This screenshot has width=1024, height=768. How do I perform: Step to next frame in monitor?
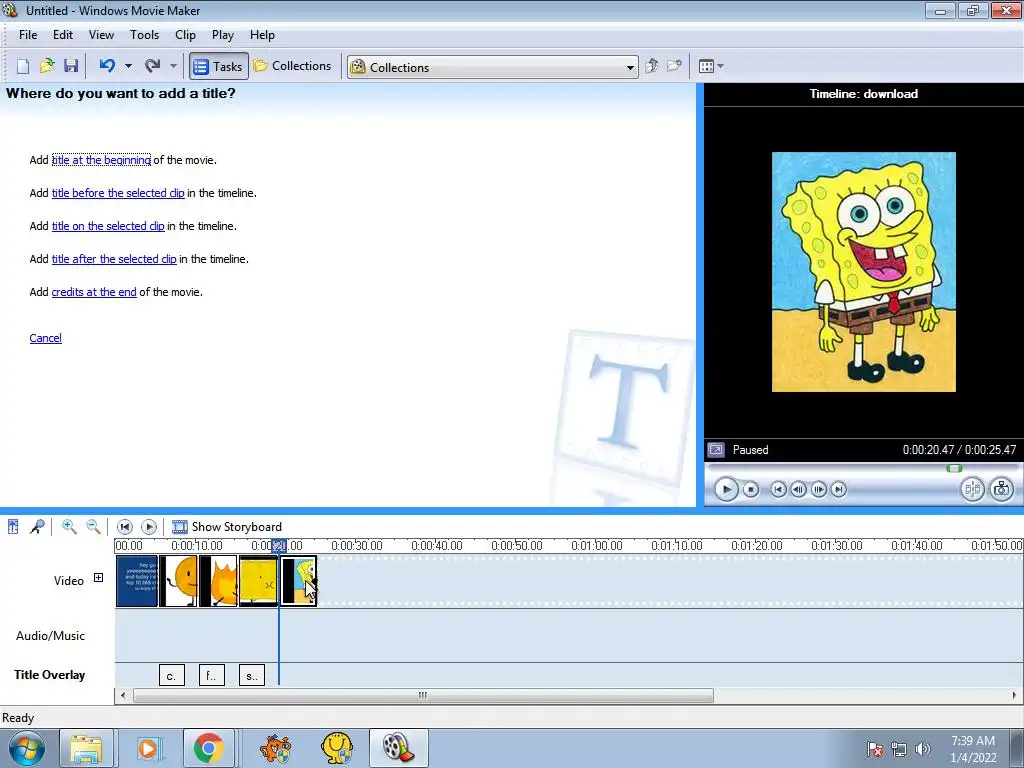(x=818, y=489)
